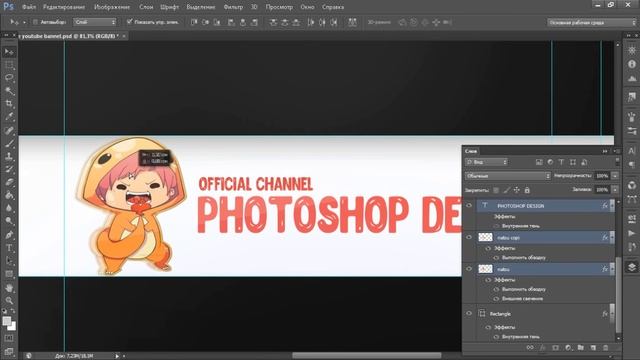Select the History Brush tool
640x360 pixels.
(9, 169)
